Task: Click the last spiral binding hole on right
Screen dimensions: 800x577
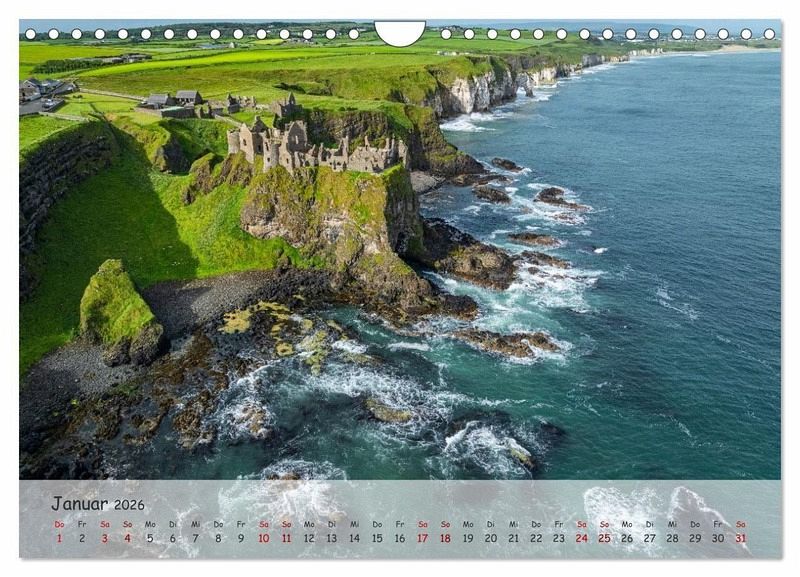Action: (769, 34)
